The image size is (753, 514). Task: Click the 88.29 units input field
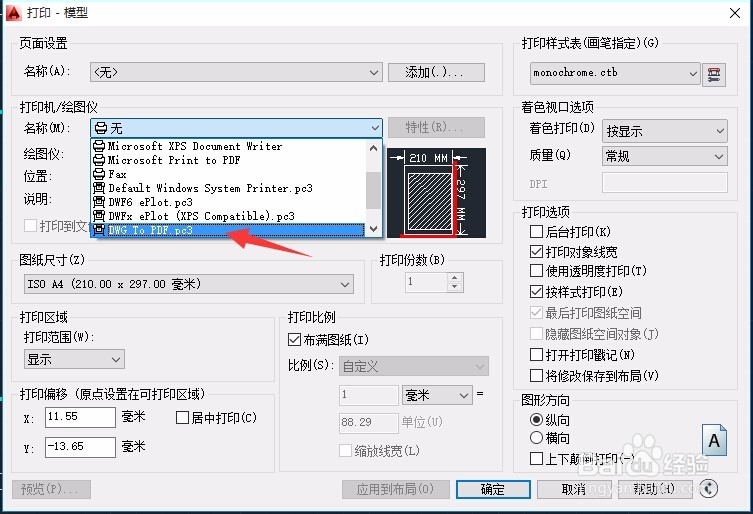pos(369,422)
